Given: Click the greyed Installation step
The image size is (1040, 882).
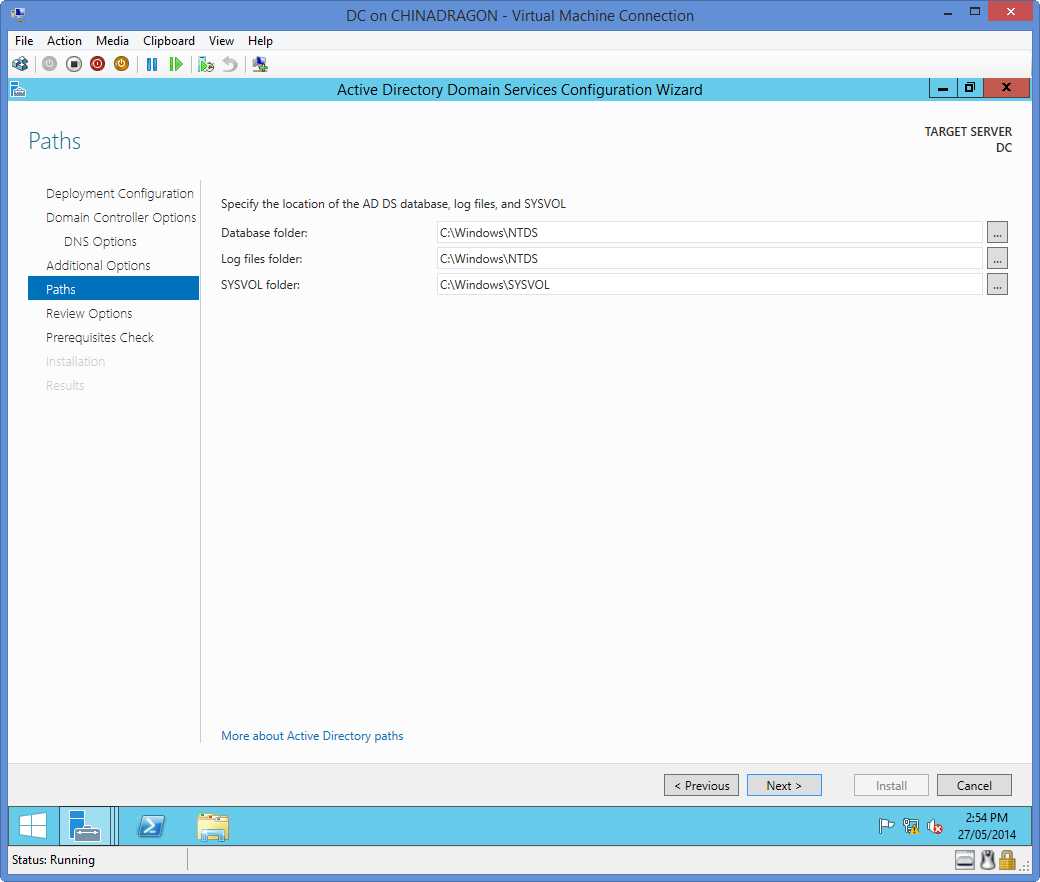Looking at the screenshot, I should click(75, 361).
